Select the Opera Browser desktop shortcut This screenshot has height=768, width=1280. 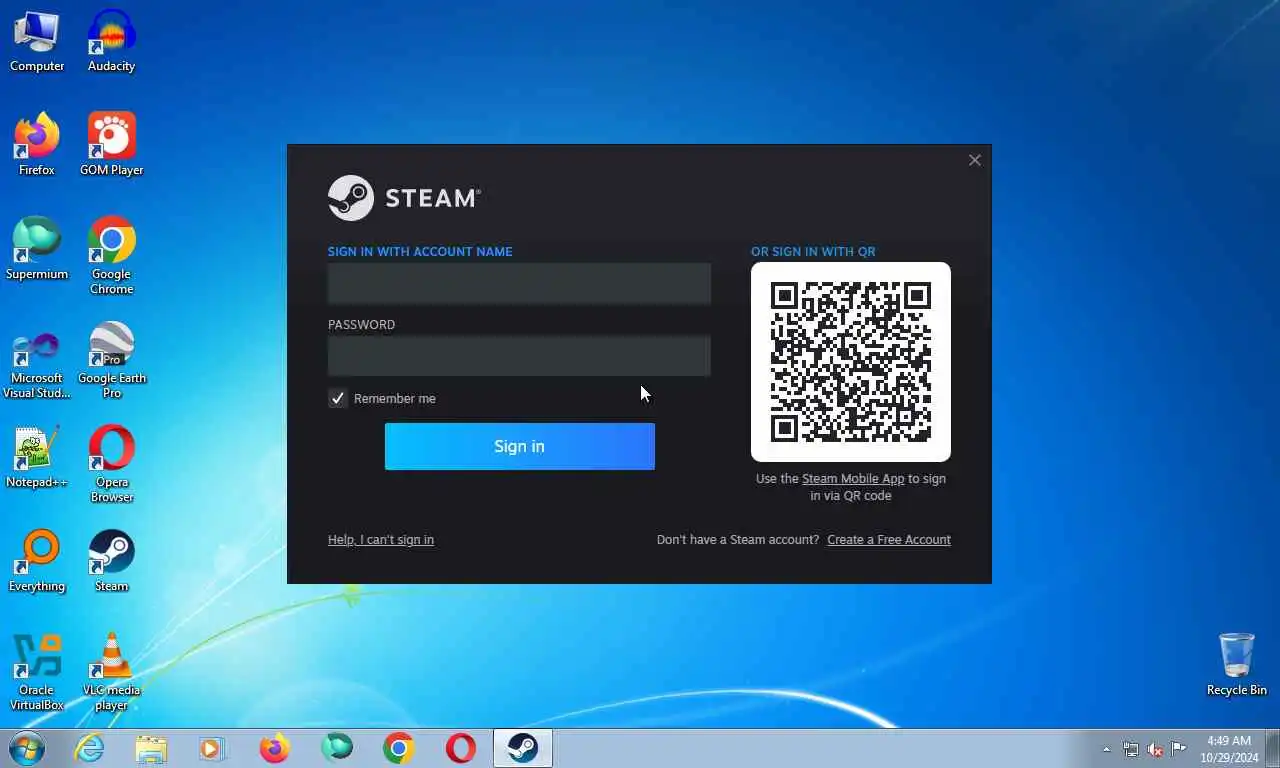pos(111,465)
